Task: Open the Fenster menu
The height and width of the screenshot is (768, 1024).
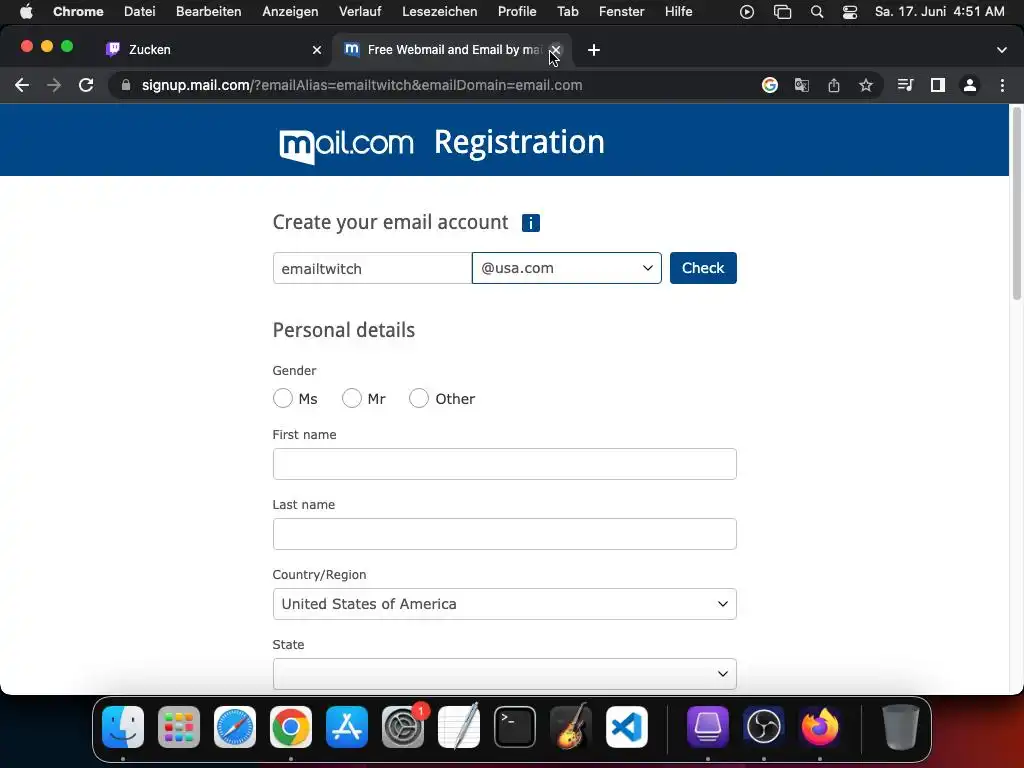Action: [621, 12]
